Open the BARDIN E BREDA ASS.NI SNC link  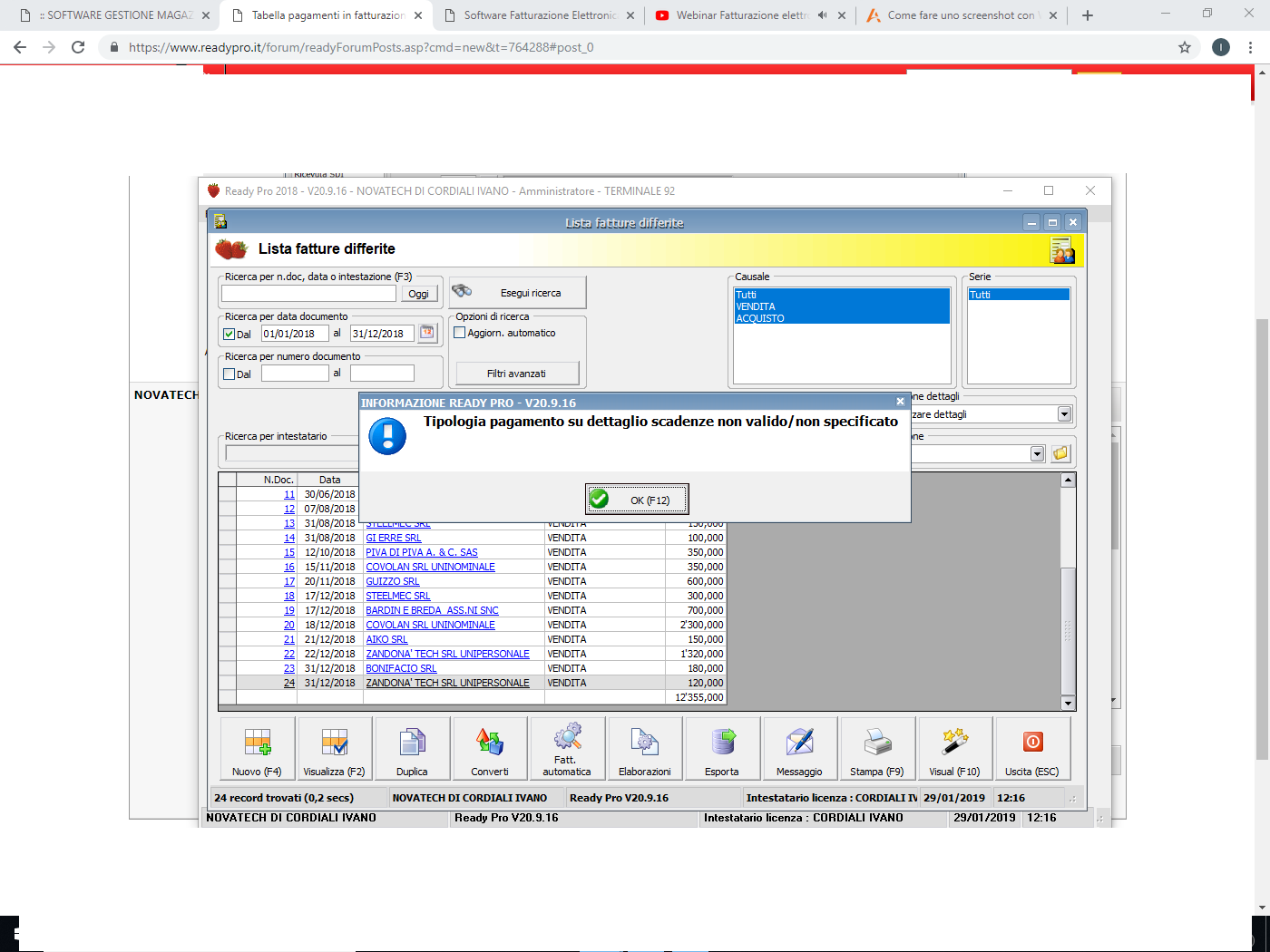(432, 610)
